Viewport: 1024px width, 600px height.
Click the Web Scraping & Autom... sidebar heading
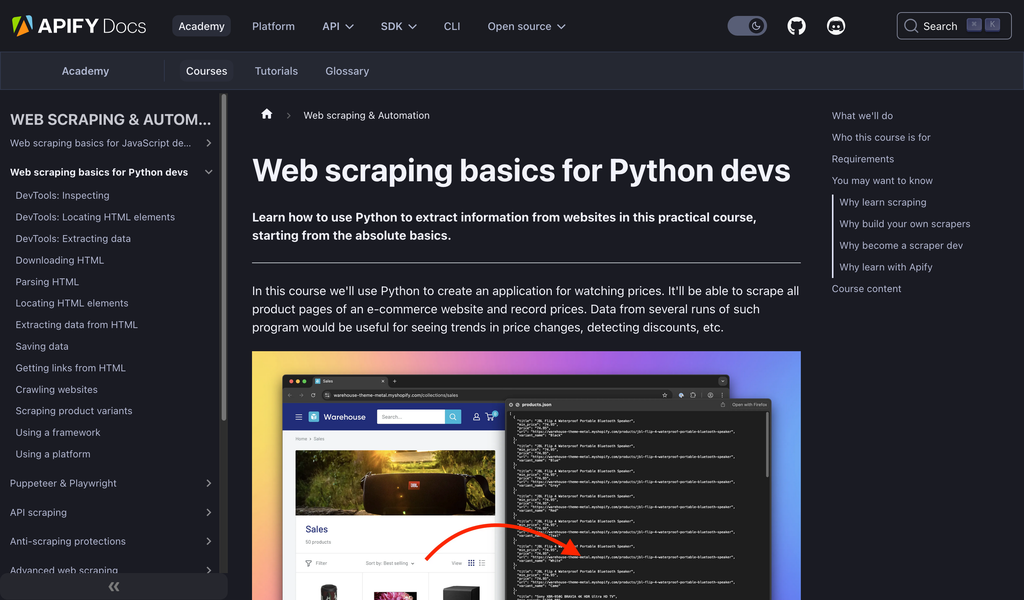(x=110, y=119)
